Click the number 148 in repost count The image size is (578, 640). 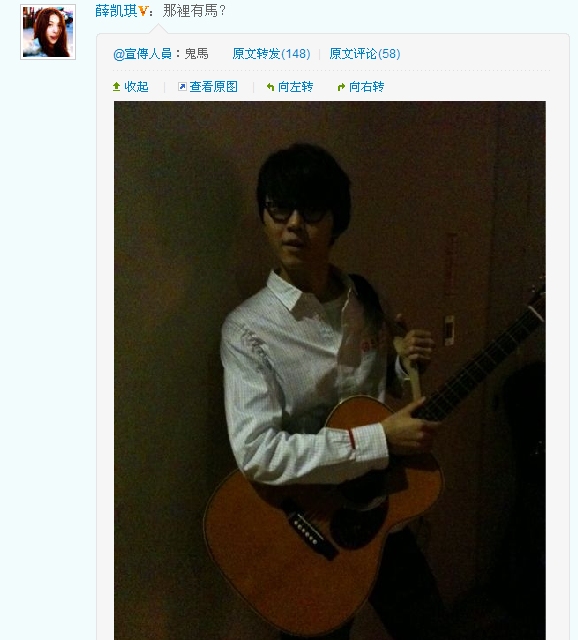click(x=296, y=54)
